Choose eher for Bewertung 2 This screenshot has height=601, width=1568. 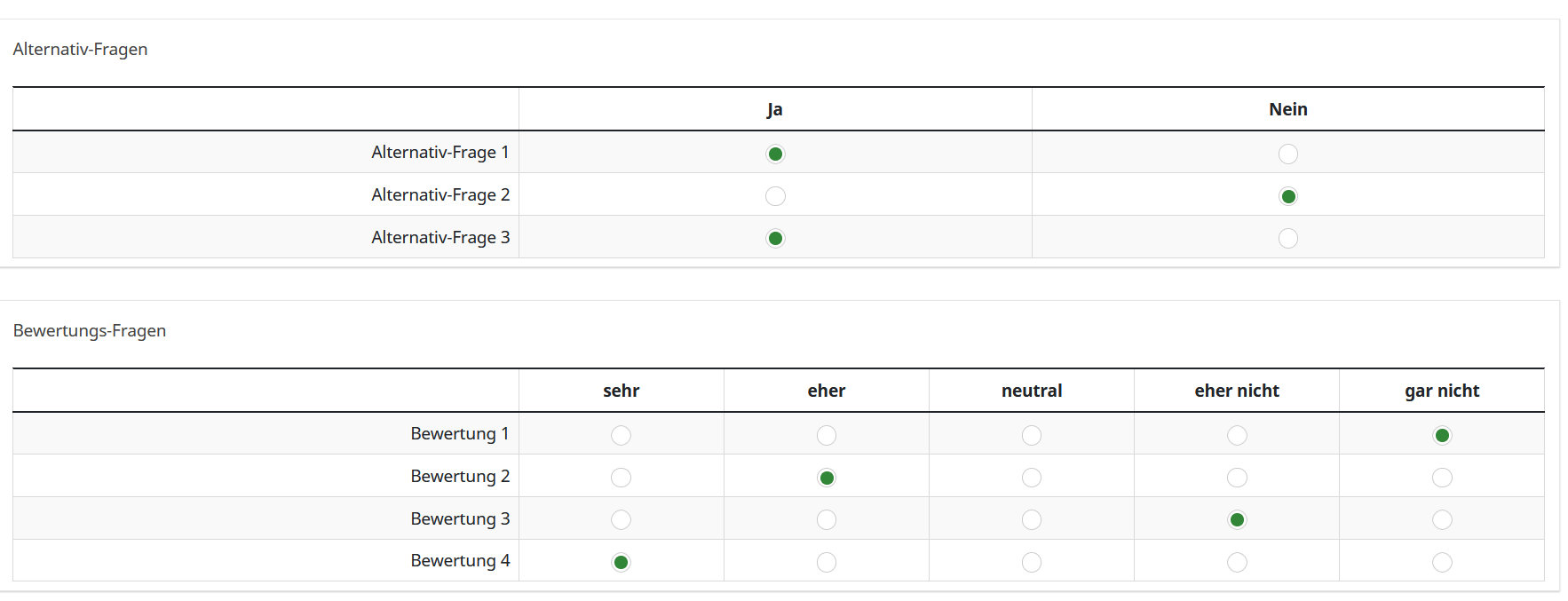826,478
